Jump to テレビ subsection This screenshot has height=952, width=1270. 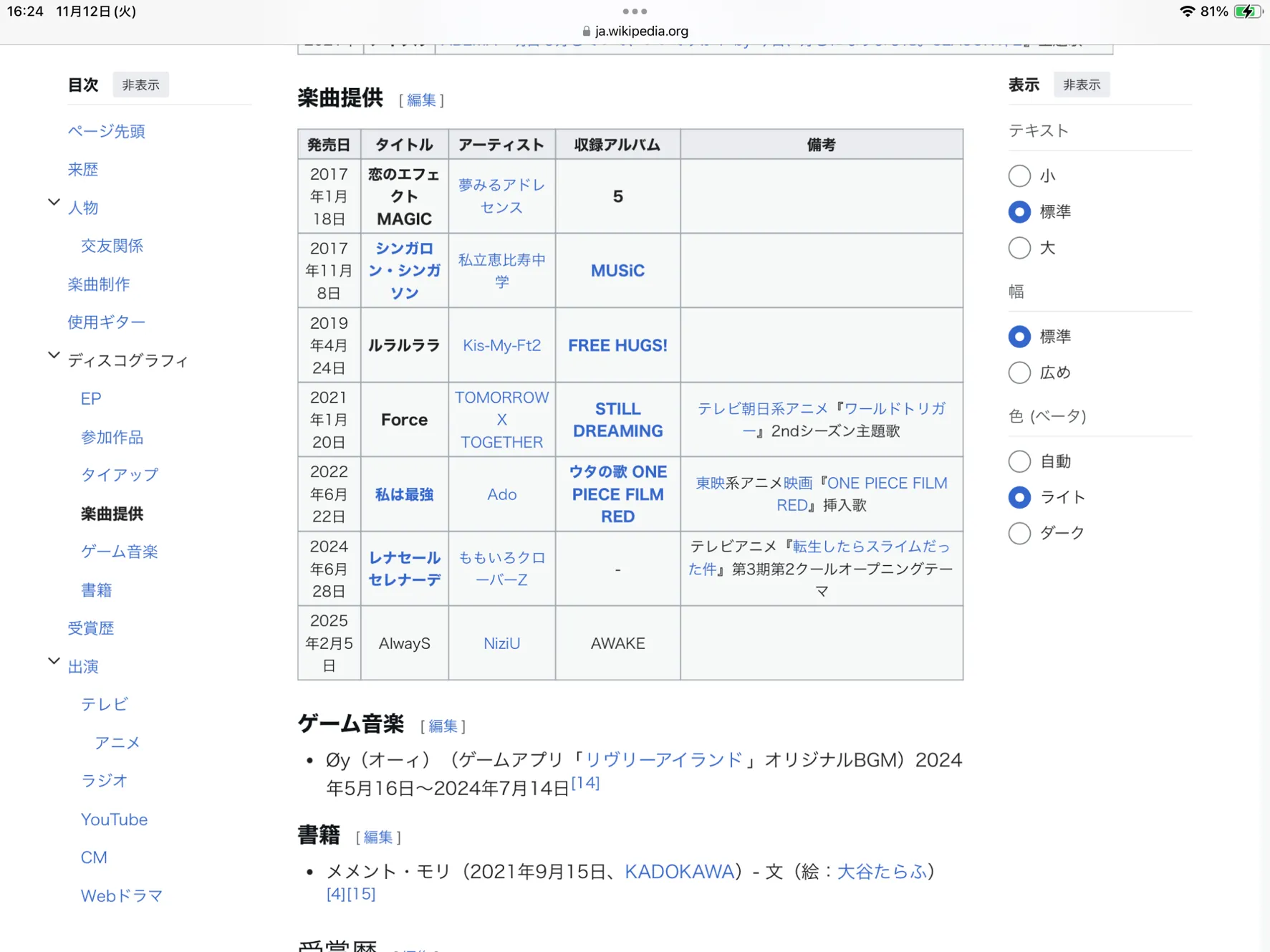[105, 705]
